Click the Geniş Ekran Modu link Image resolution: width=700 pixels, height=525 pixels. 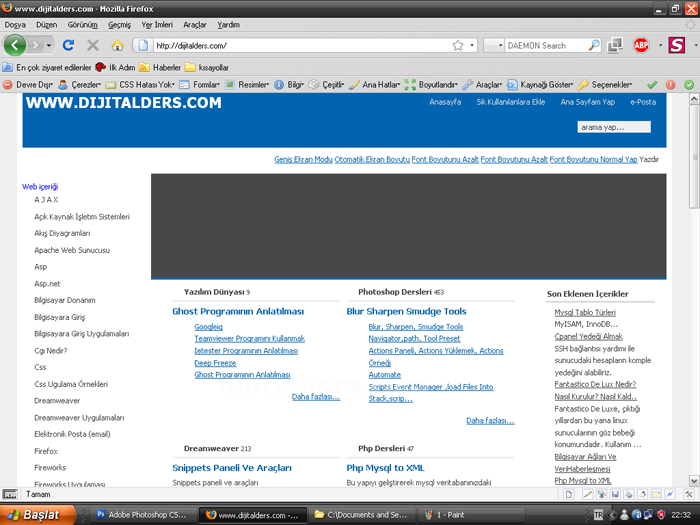click(302, 160)
